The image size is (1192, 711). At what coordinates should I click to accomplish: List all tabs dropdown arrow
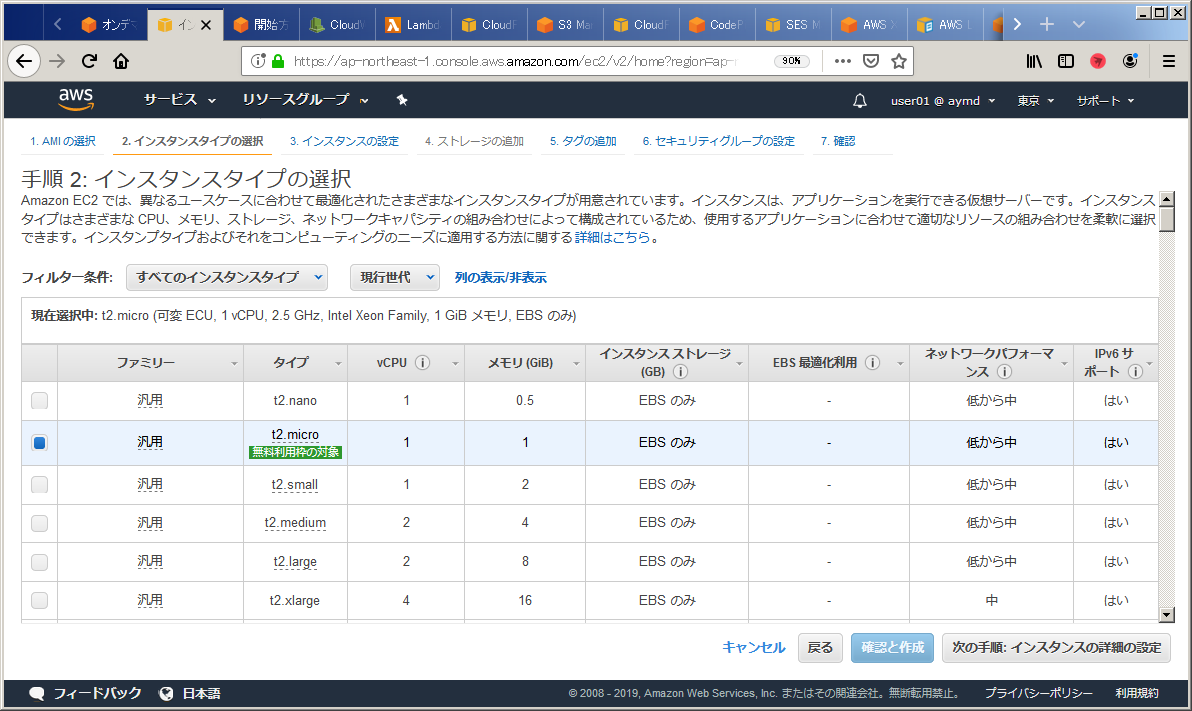point(1078,24)
